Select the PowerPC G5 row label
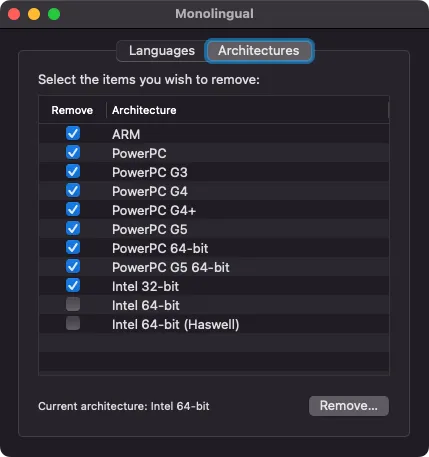This screenshot has height=457, width=429. tap(150, 229)
